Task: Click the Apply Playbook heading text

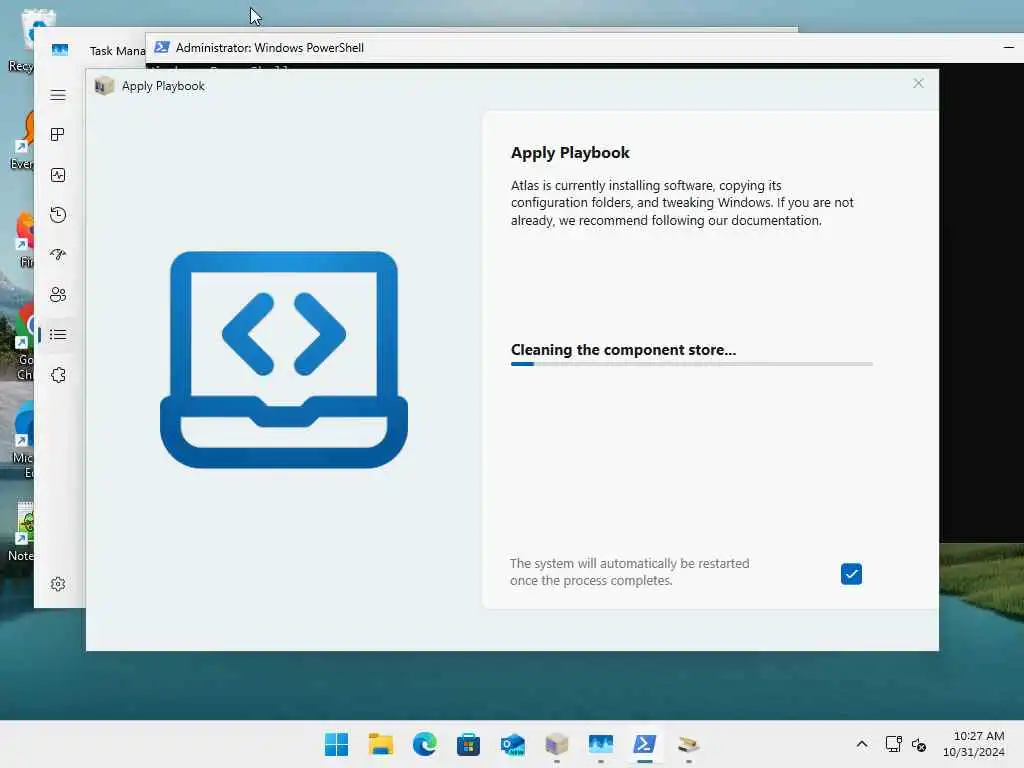Action: point(570,153)
